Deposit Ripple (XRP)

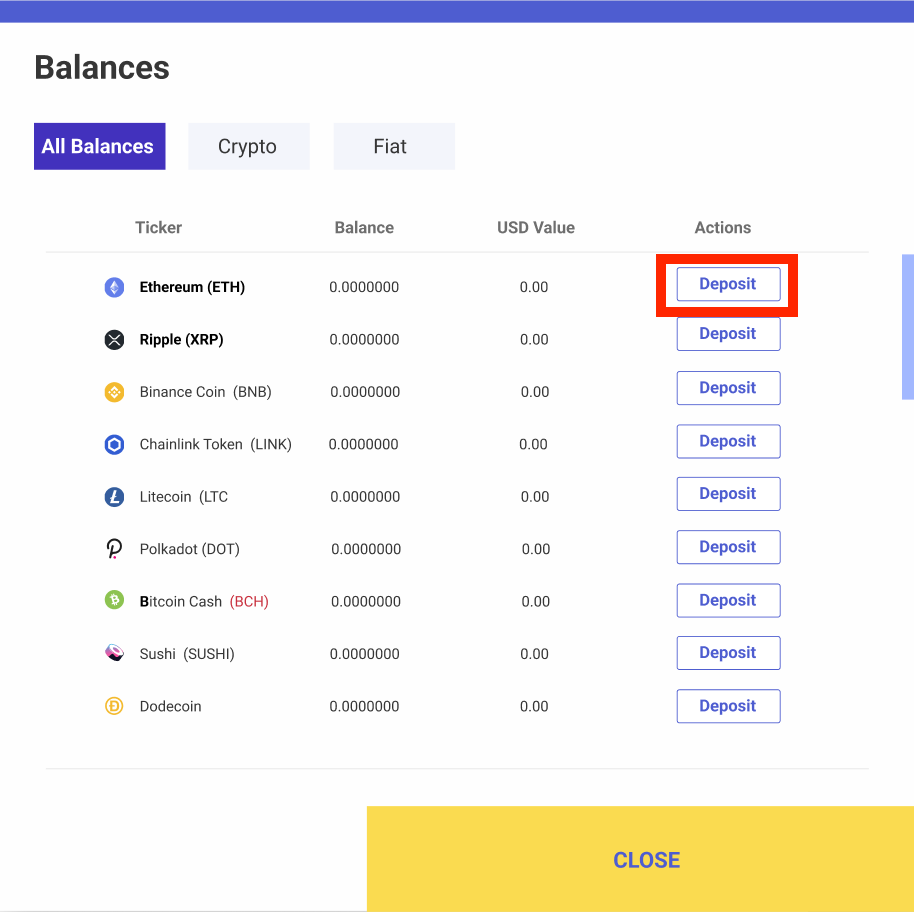pyautogui.click(x=728, y=334)
